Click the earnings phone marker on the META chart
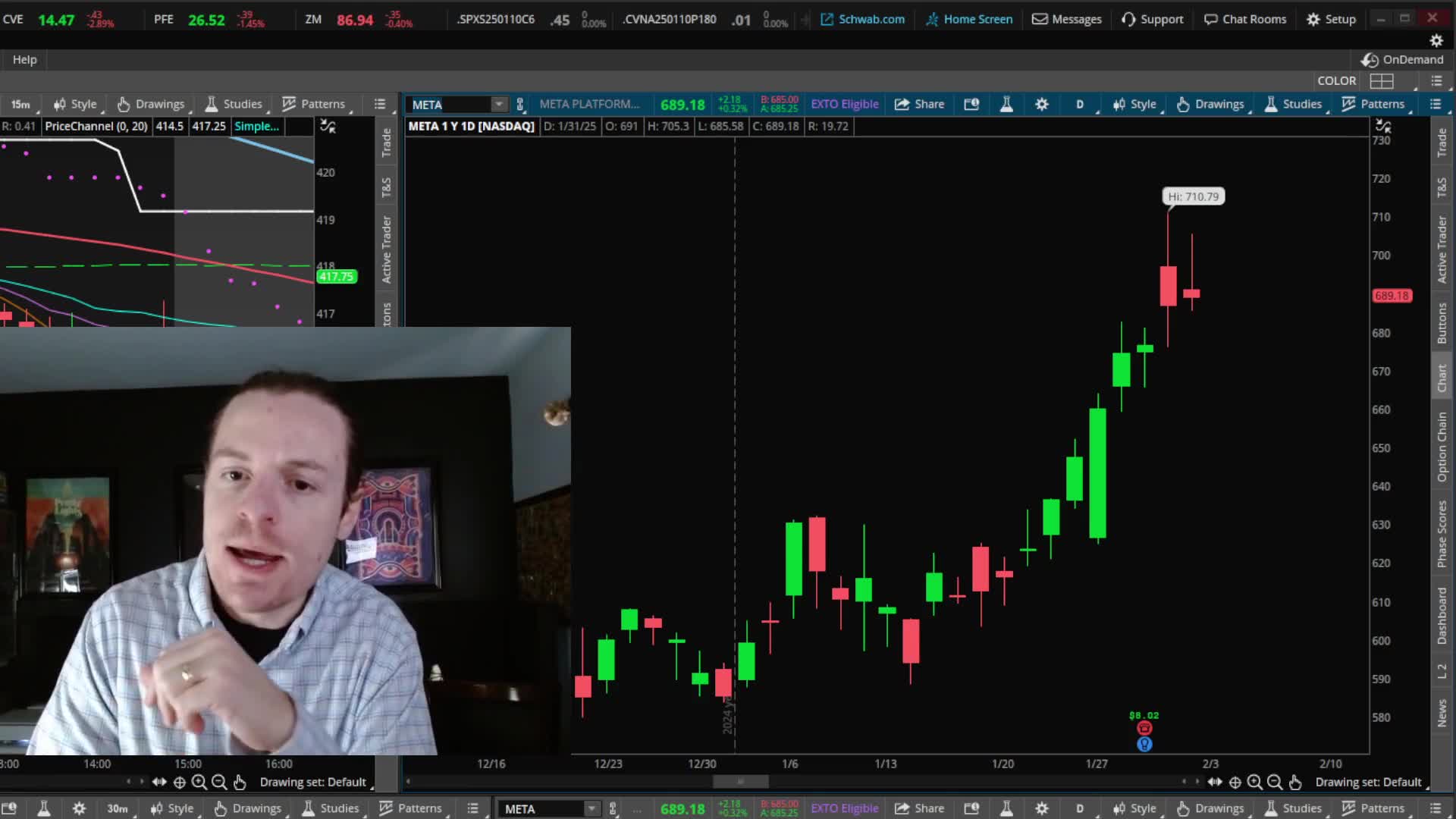Viewport: 1456px width, 819px height. pos(1144,728)
